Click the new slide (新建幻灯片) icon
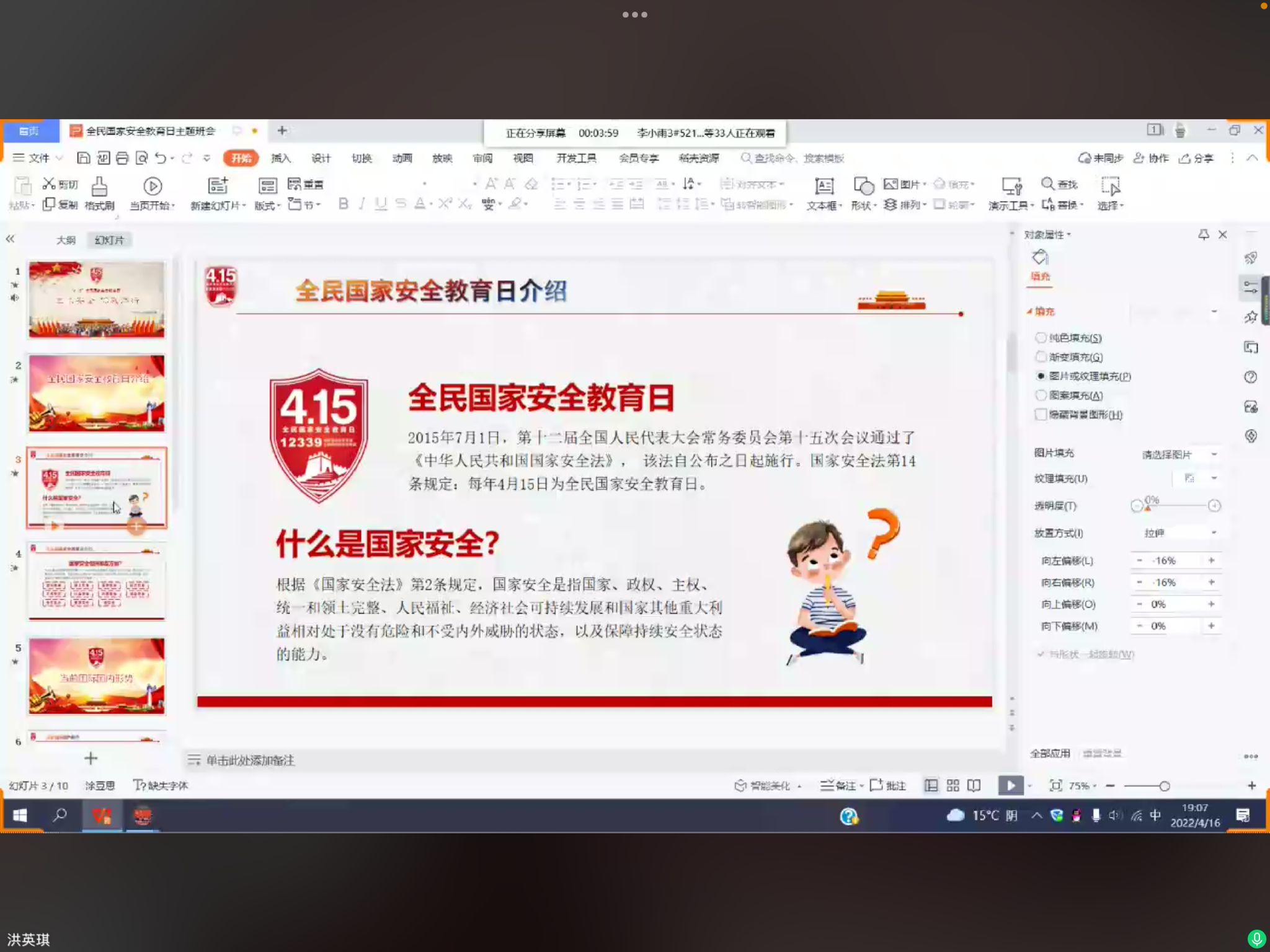This screenshot has width=1270, height=952. pos(217,186)
